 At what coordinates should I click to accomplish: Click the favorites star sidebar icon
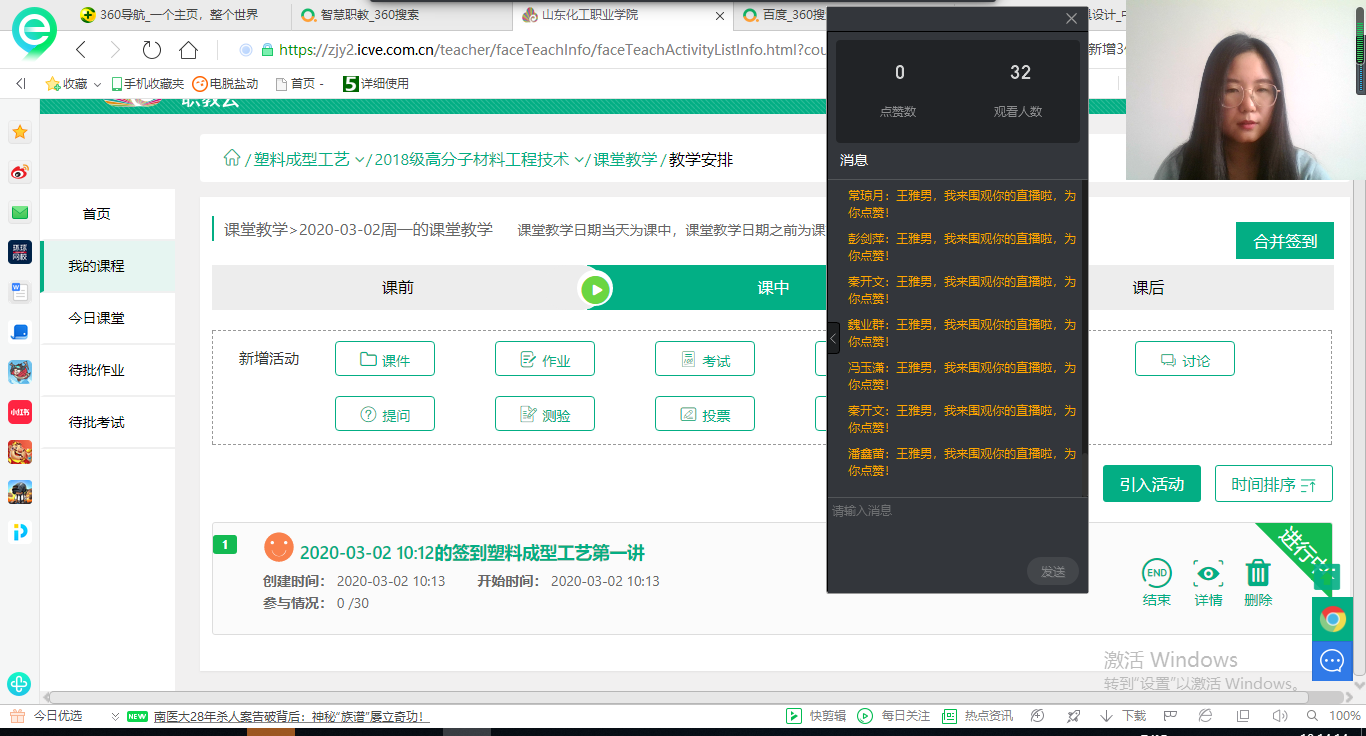(20, 132)
